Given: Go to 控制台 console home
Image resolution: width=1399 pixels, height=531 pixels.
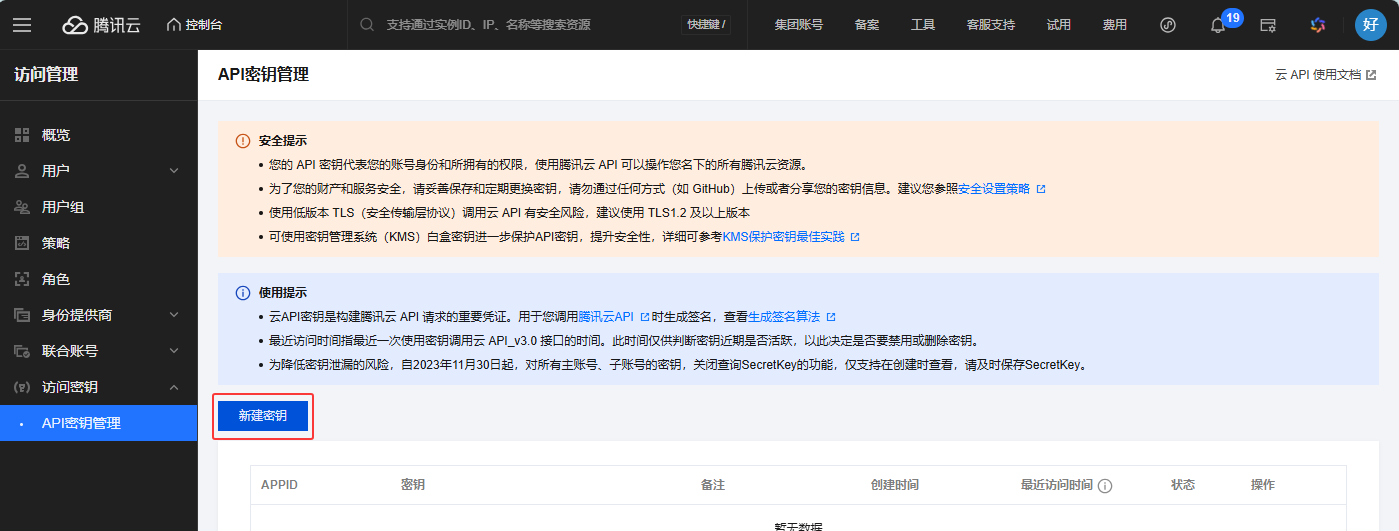Looking at the screenshot, I should coord(194,25).
